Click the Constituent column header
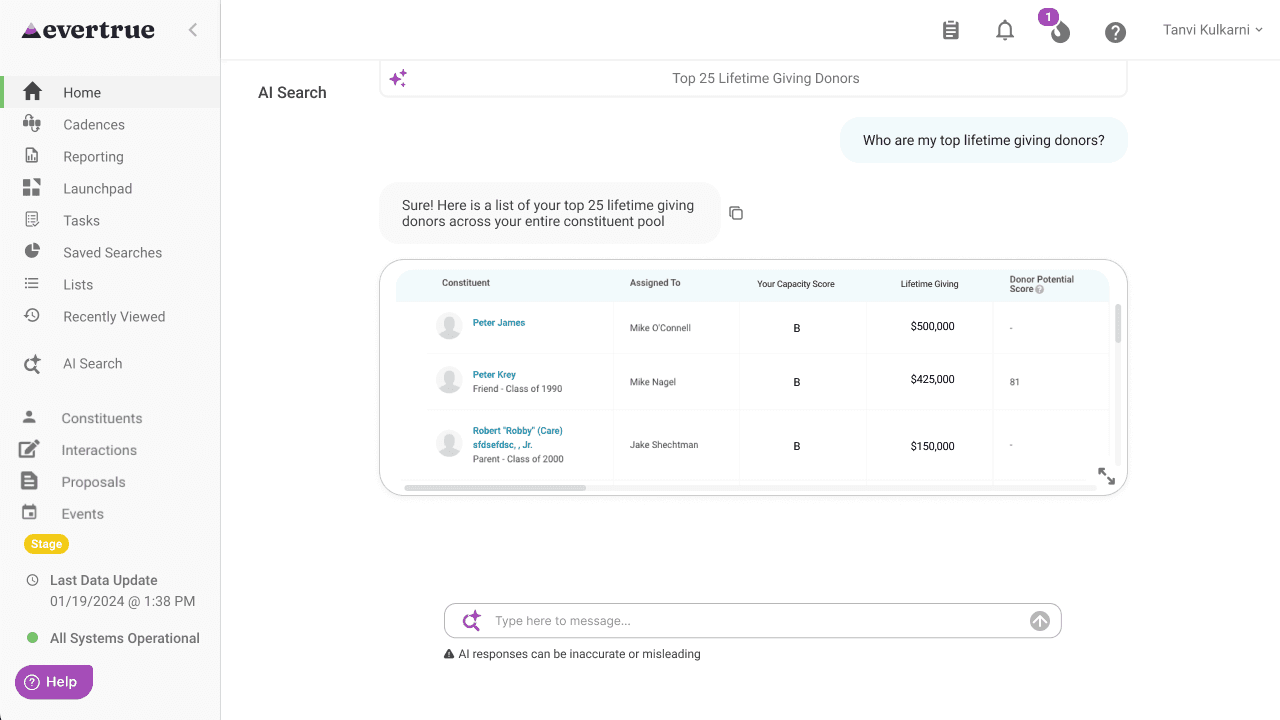1280x720 pixels. coord(466,283)
